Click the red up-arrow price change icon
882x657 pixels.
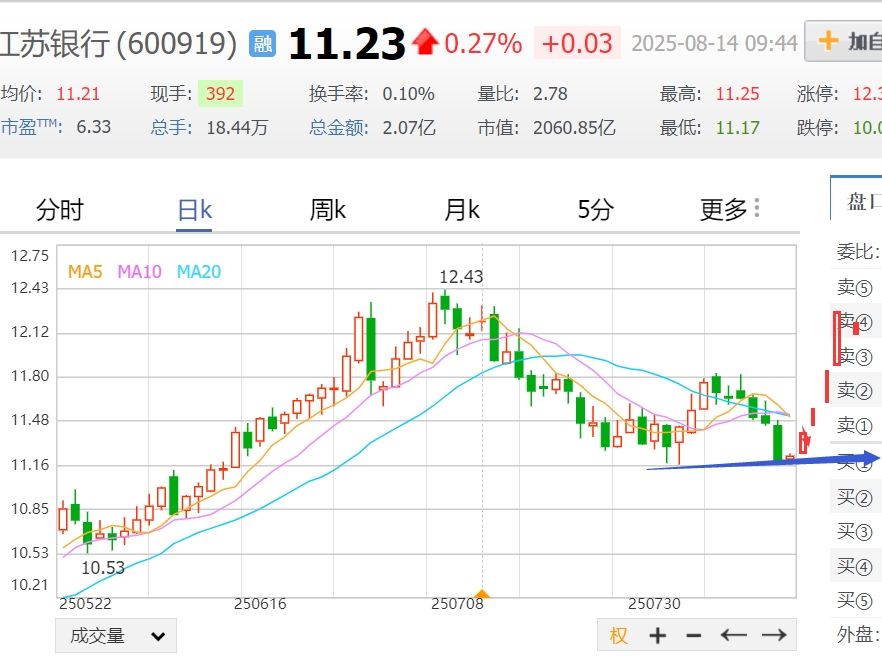(x=425, y=42)
